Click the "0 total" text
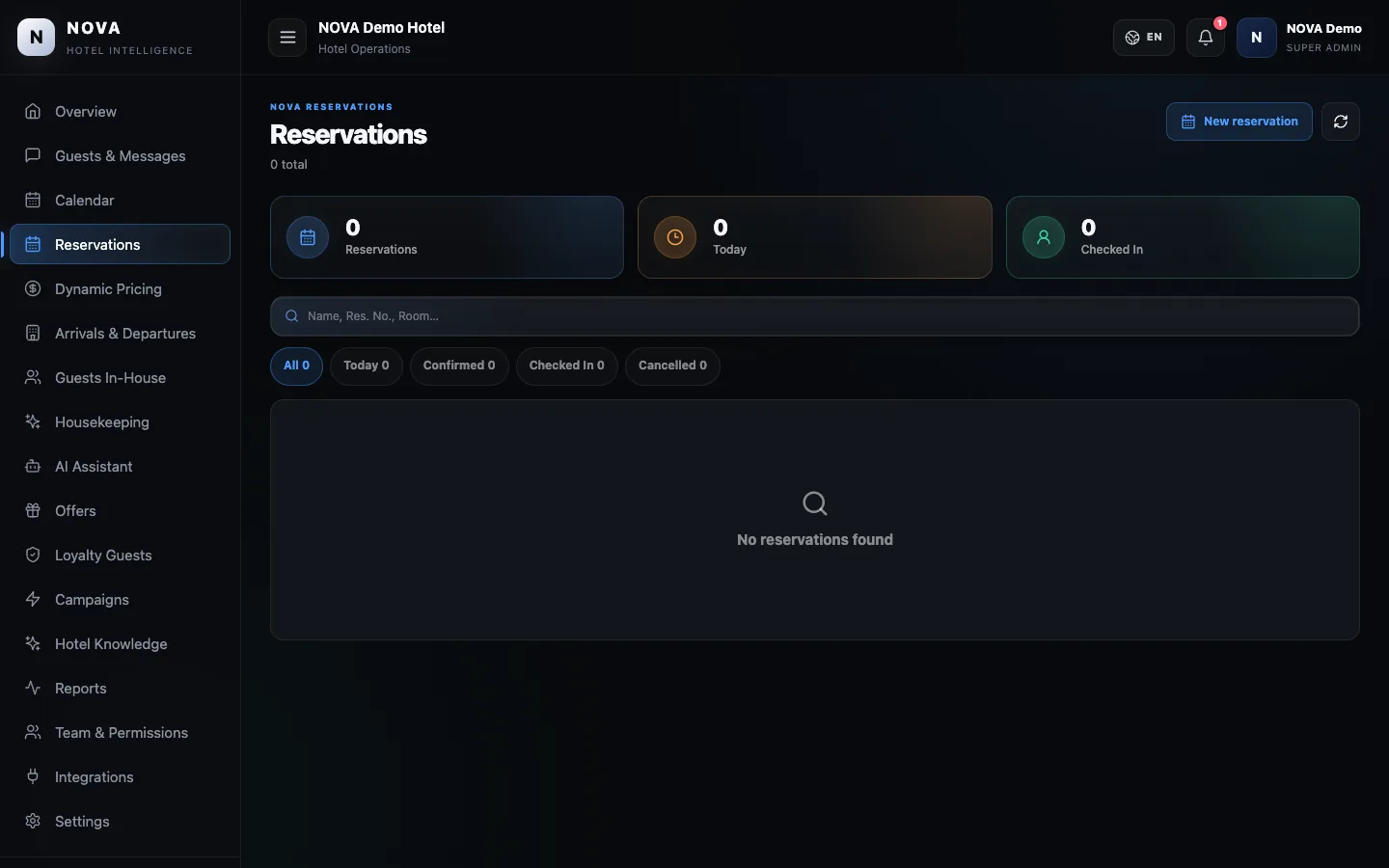1389x868 pixels. point(288,165)
